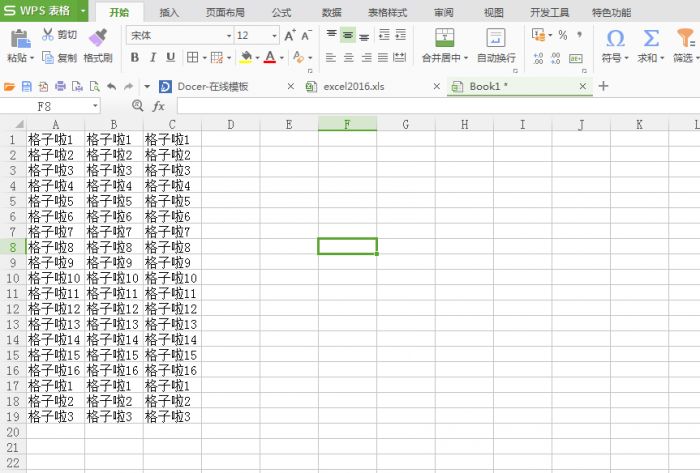Click the Undo arrow

point(112,86)
